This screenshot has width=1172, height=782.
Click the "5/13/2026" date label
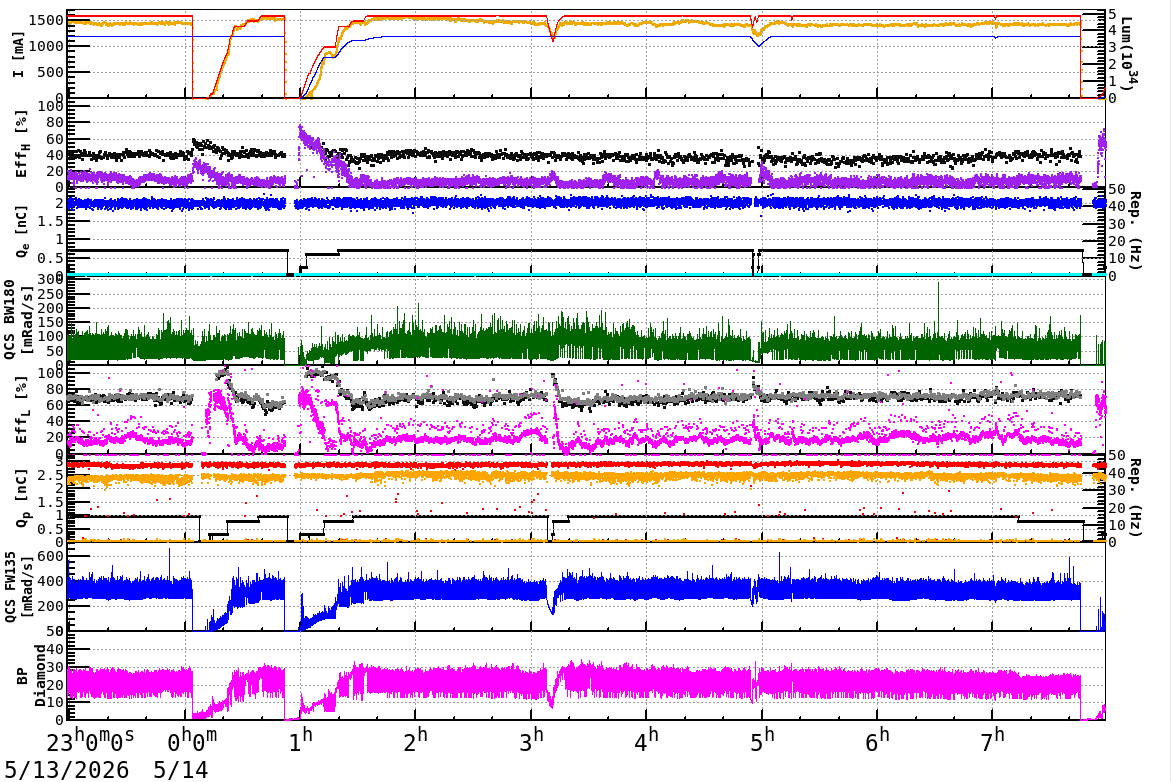[67, 770]
